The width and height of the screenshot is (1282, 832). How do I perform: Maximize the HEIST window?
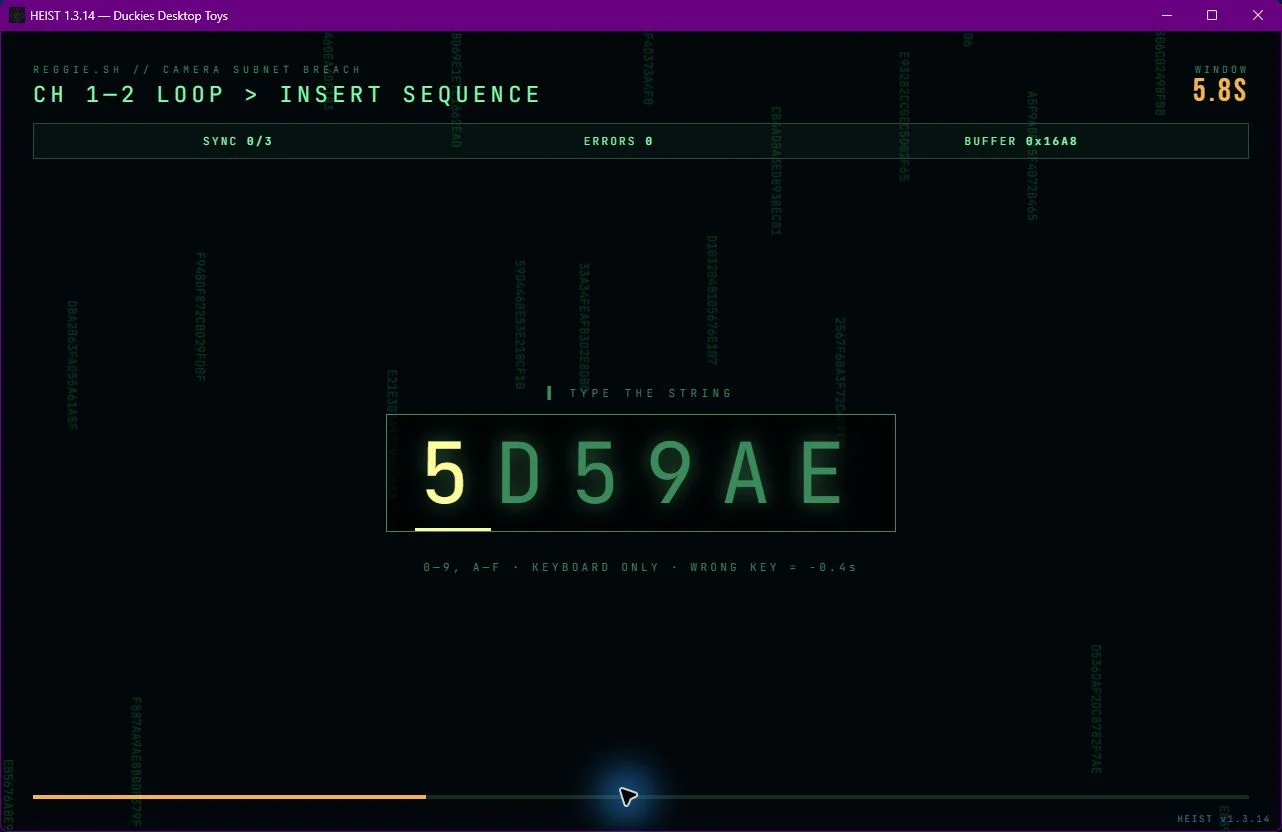click(x=1212, y=15)
